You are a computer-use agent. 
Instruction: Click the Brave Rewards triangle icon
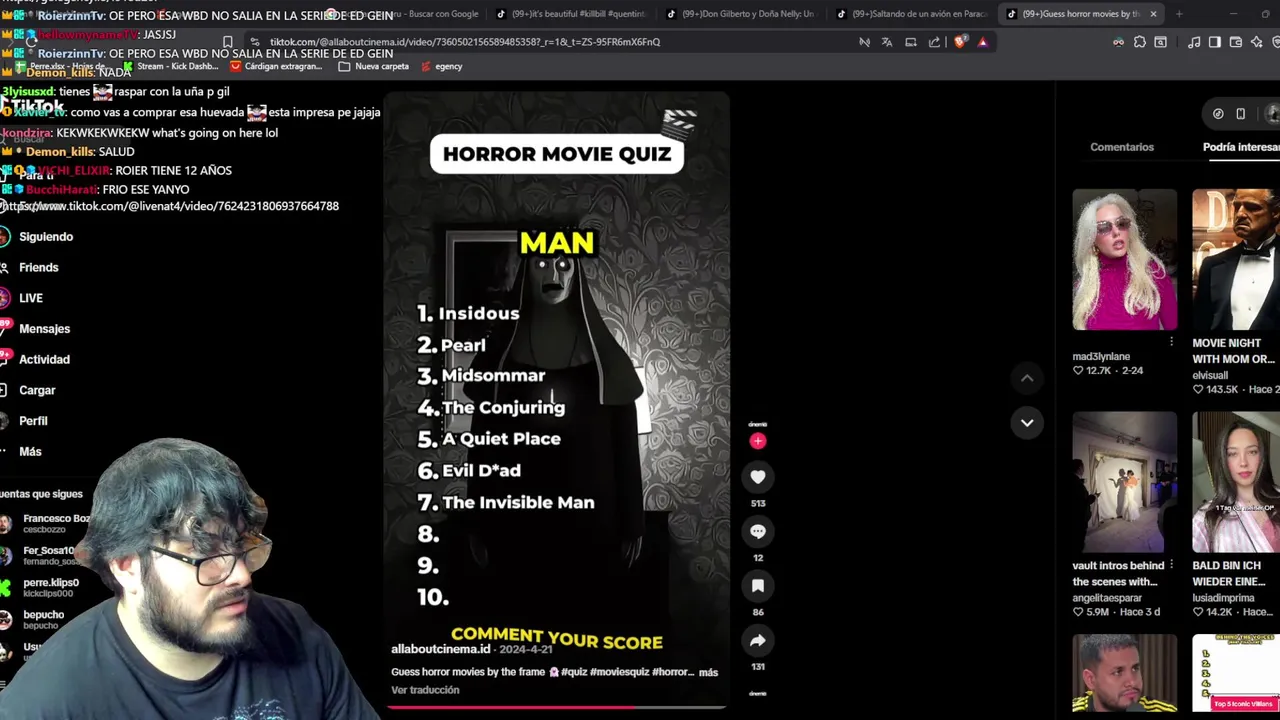tap(983, 42)
